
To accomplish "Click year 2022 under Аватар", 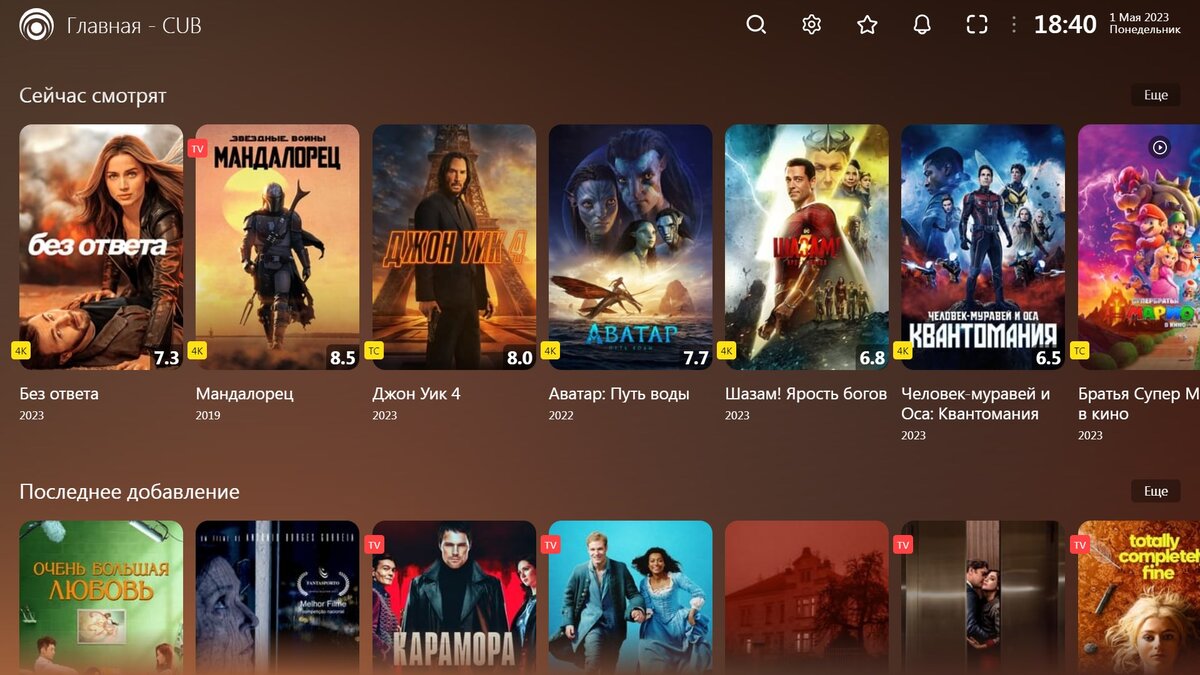I will point(561,416).
